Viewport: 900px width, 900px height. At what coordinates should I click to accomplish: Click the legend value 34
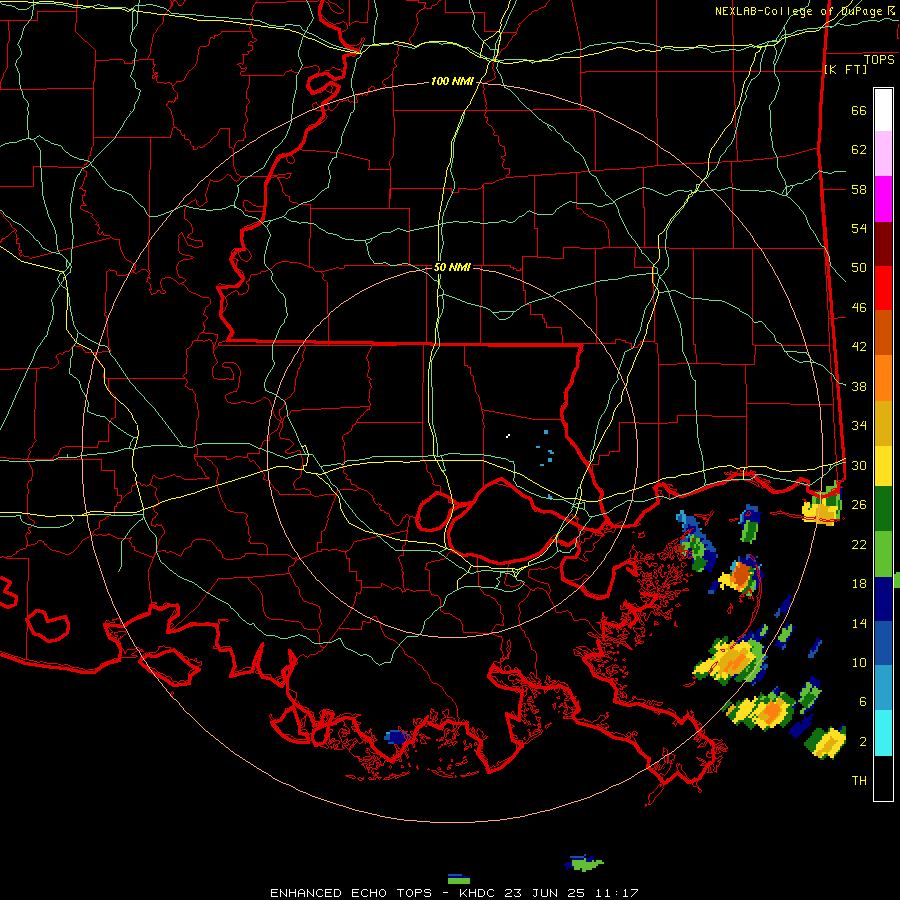859,426
